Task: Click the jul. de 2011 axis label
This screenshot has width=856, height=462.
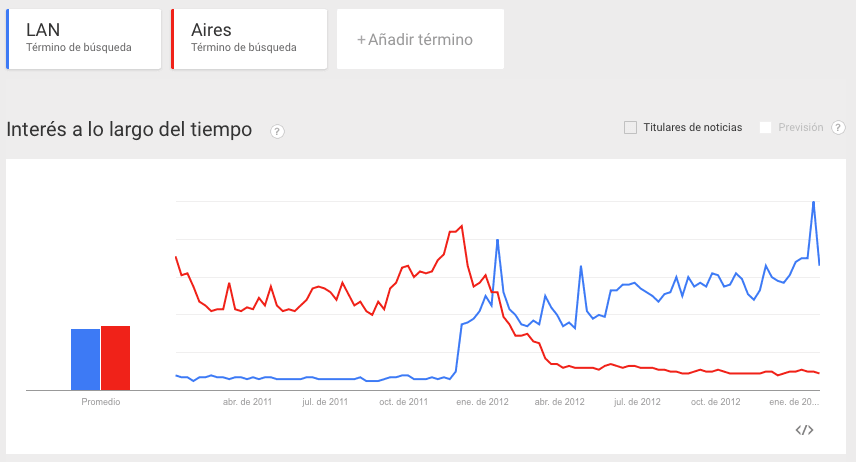Action: pyautogui.click(x=325, y=402)
